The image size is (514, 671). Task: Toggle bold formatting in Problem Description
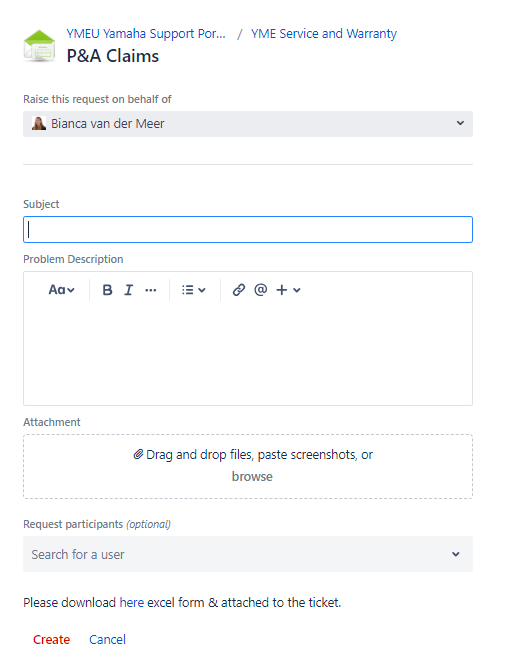(107, 290)
